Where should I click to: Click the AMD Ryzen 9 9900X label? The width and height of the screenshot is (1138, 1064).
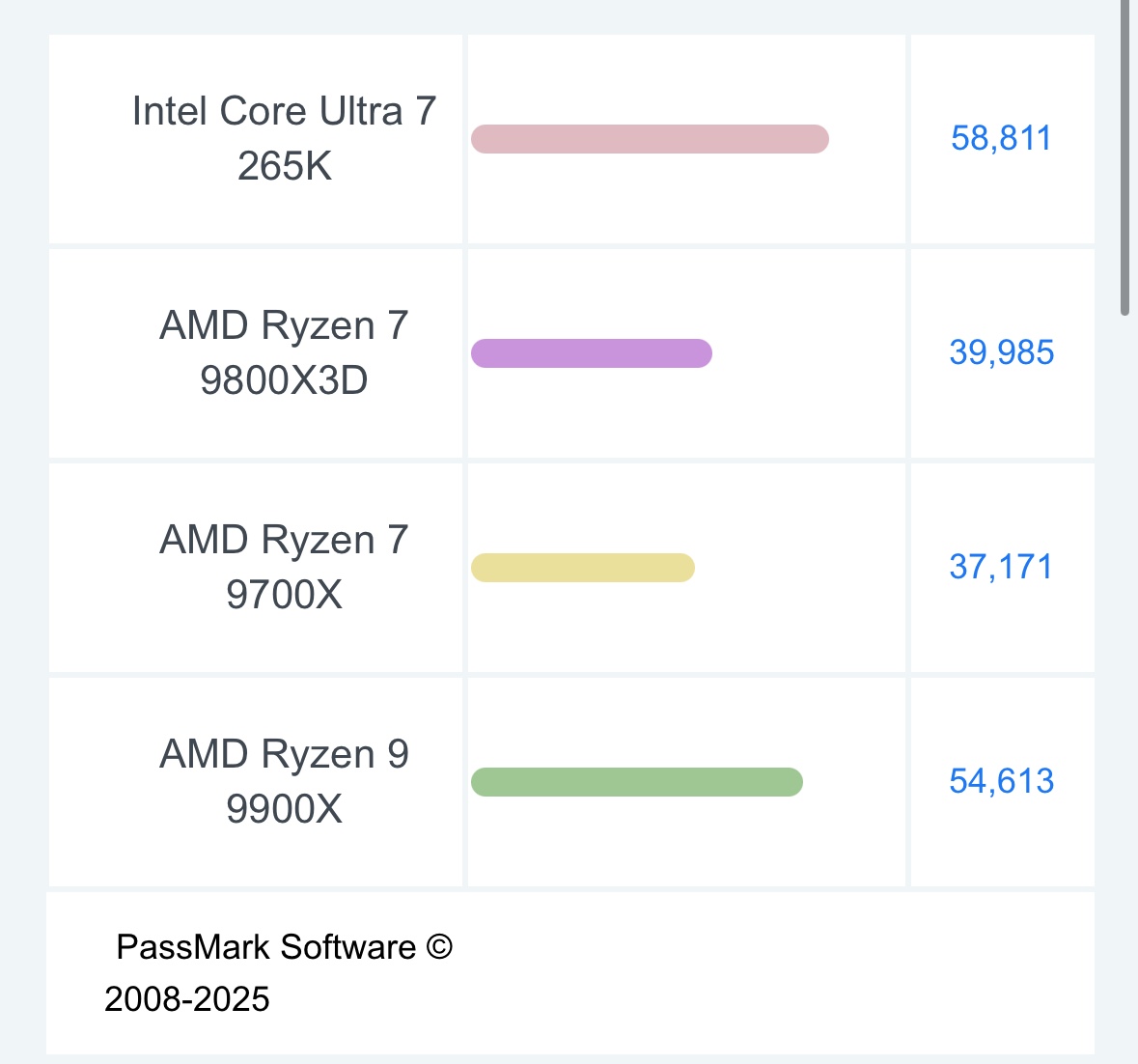pos(284,781)
